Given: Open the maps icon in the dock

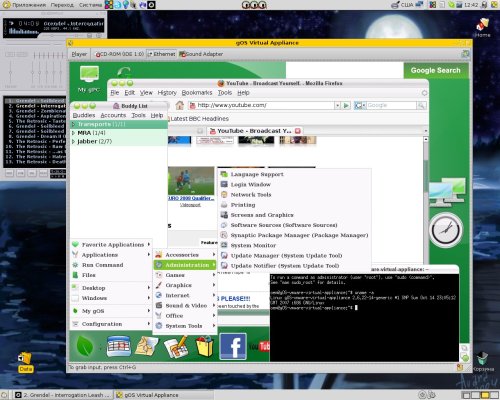Looking at the screenshot, I should pyautogui.click(x=147, y=346).
